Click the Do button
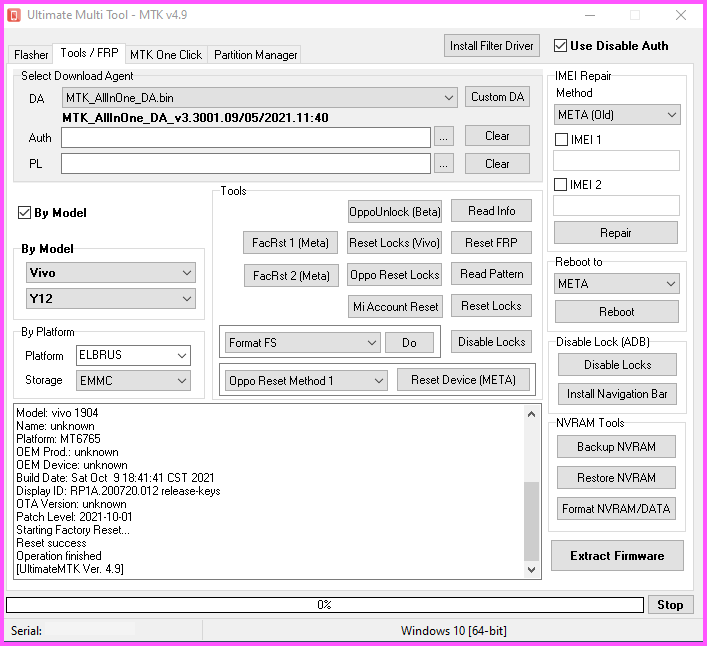 tap(409, 343)
